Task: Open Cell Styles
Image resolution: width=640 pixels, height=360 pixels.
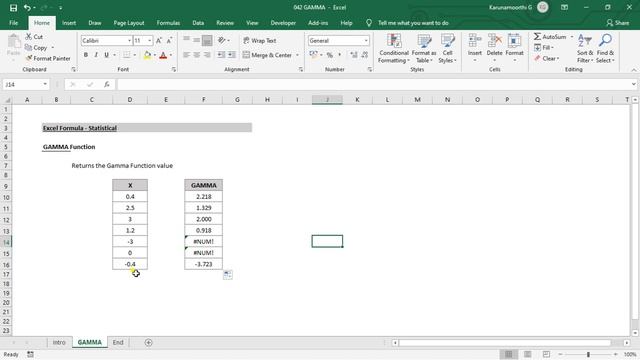Action: (447, 49)
